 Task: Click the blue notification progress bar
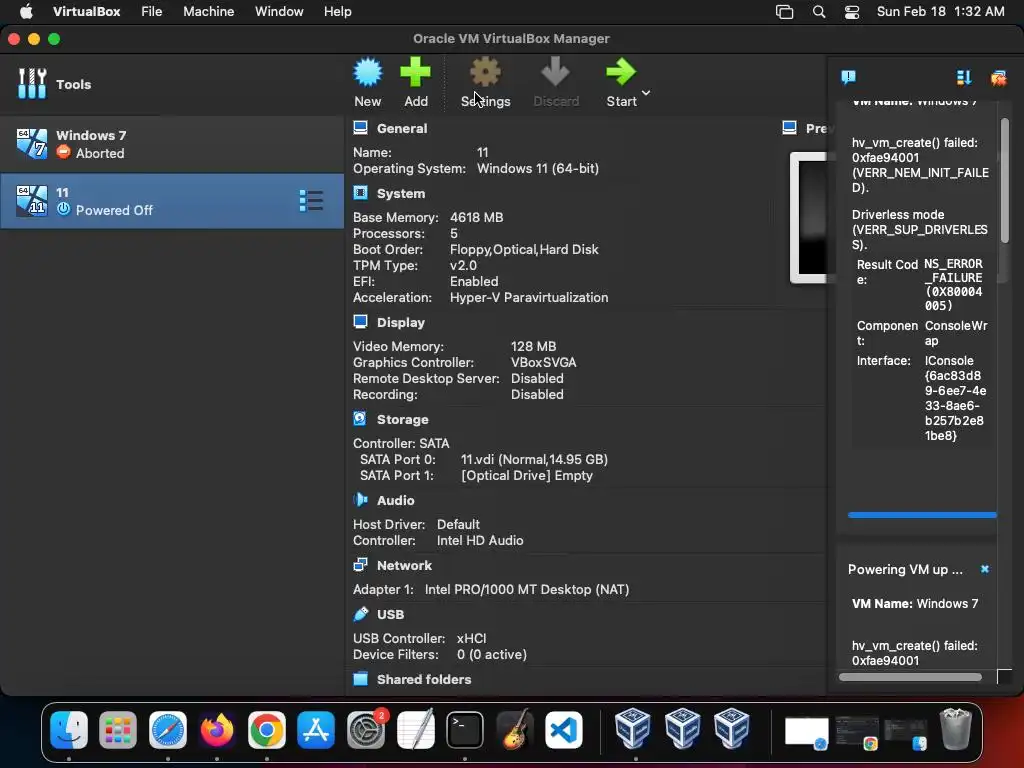922,515
